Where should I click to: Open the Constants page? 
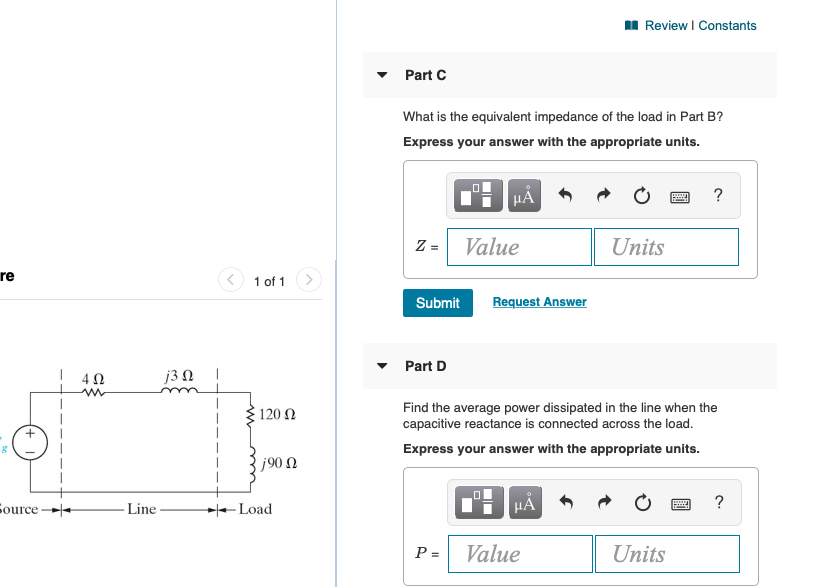[727, 25]
